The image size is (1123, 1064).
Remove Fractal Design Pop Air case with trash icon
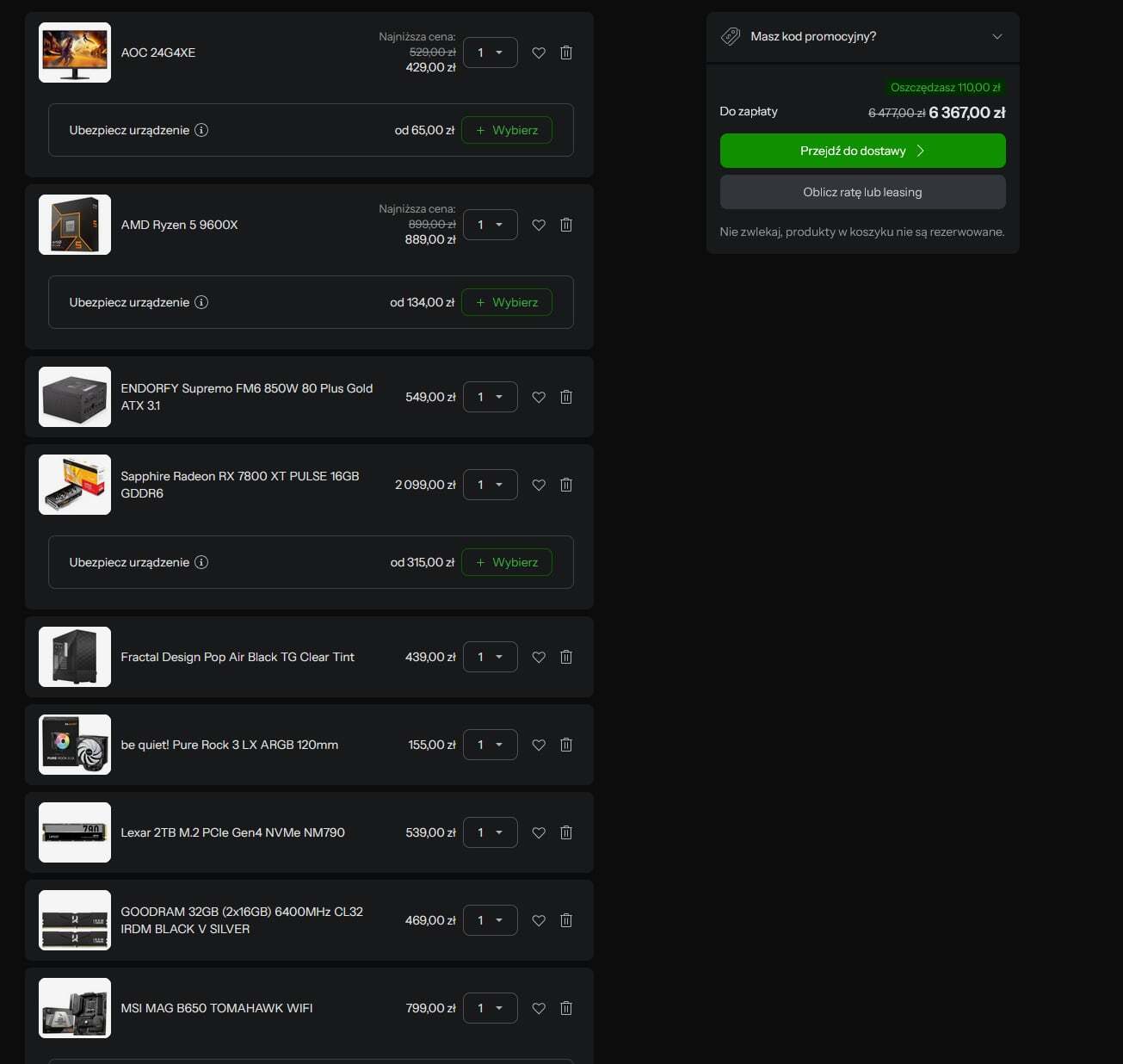pos(566,657)
